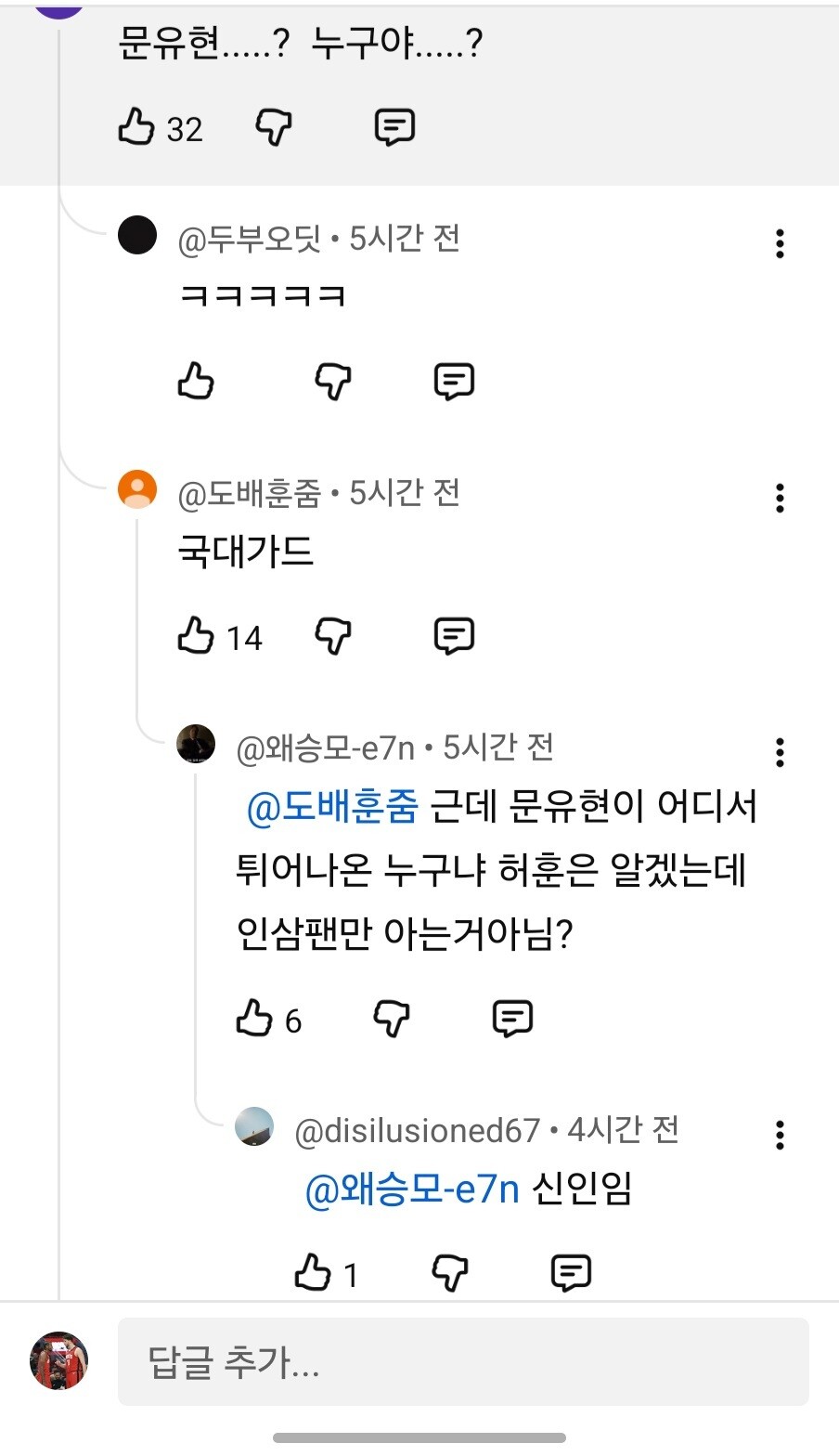
Task: Like the ㅋㅋㅋㅋㅋ comment by 두부오딧
Action: point(196,381)
